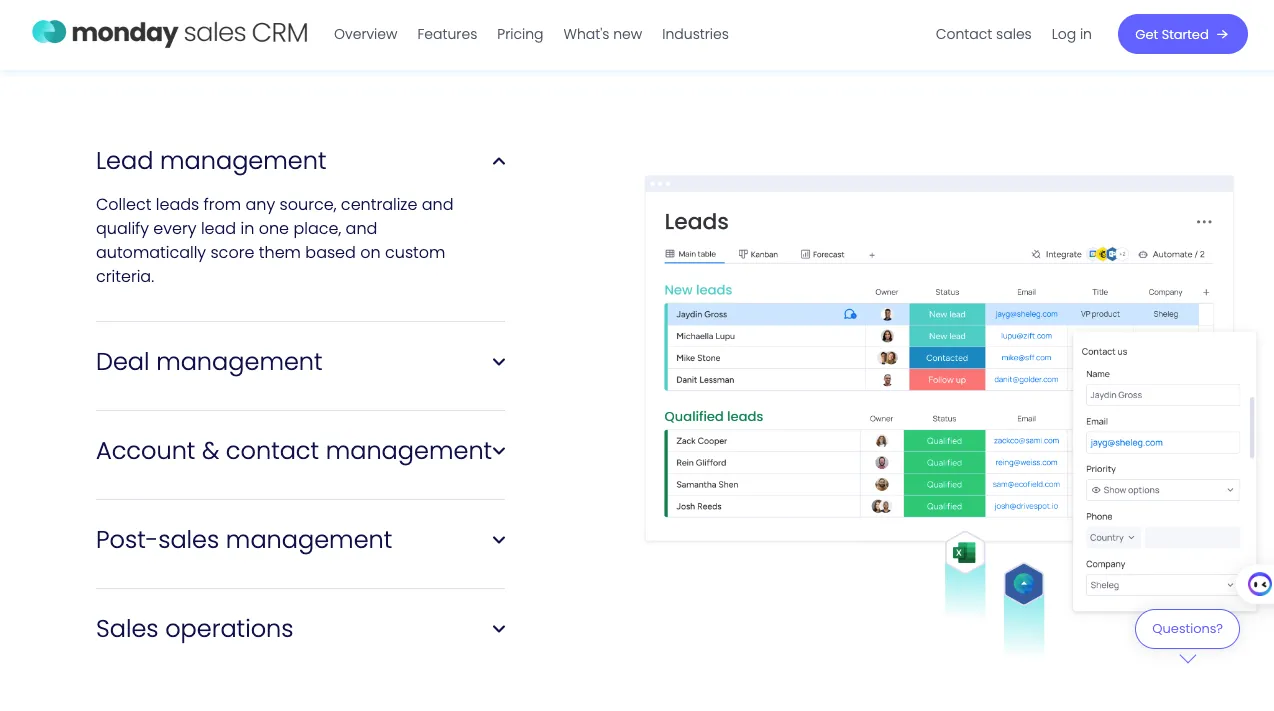Expand the Sales operations section

[499, 629]
